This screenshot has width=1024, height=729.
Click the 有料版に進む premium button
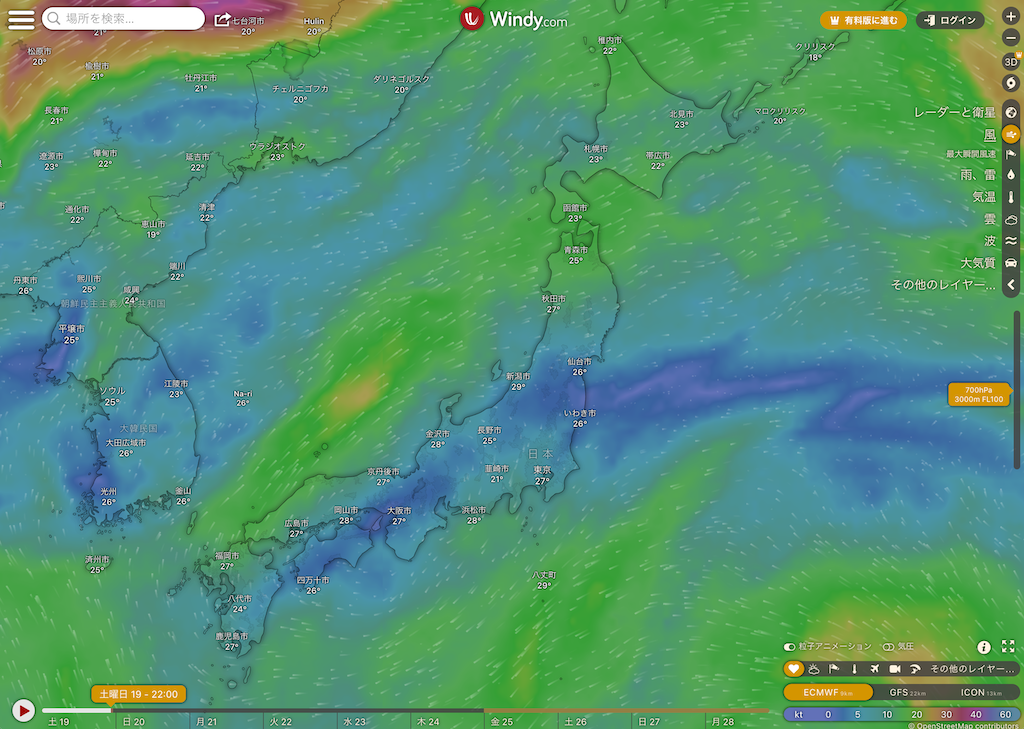[x=863, y=19]
